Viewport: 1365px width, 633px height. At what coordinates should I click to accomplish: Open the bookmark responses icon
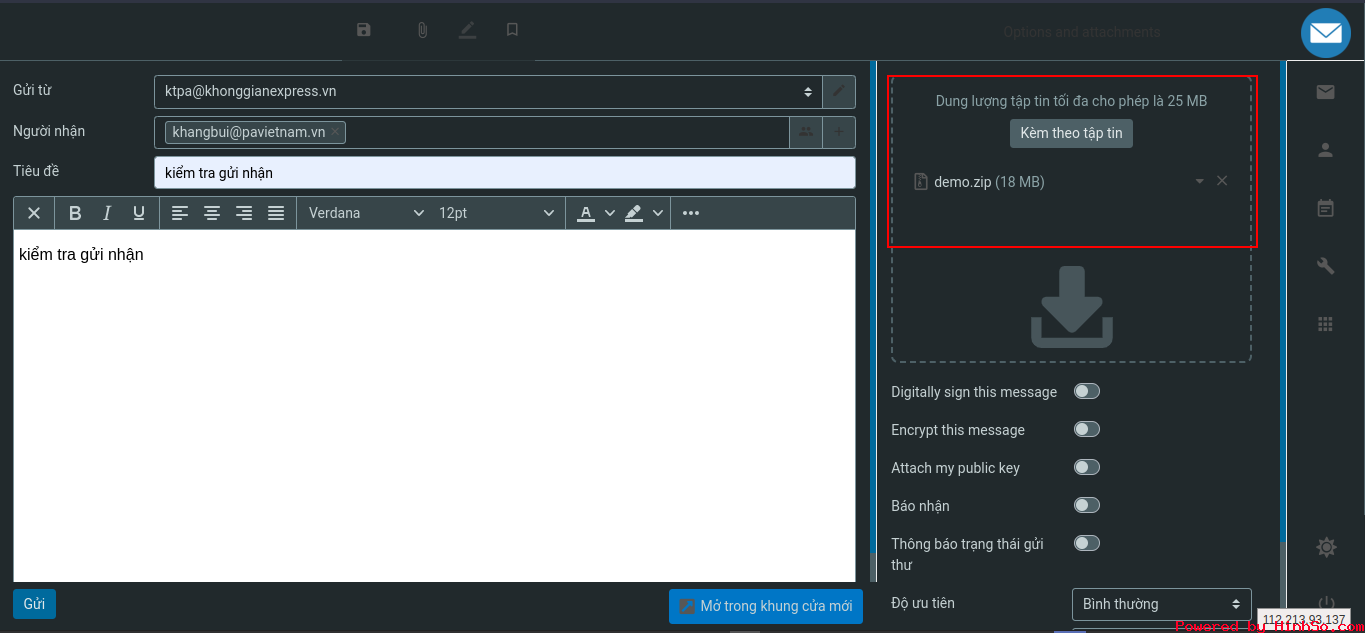click(x=512, y=30)
